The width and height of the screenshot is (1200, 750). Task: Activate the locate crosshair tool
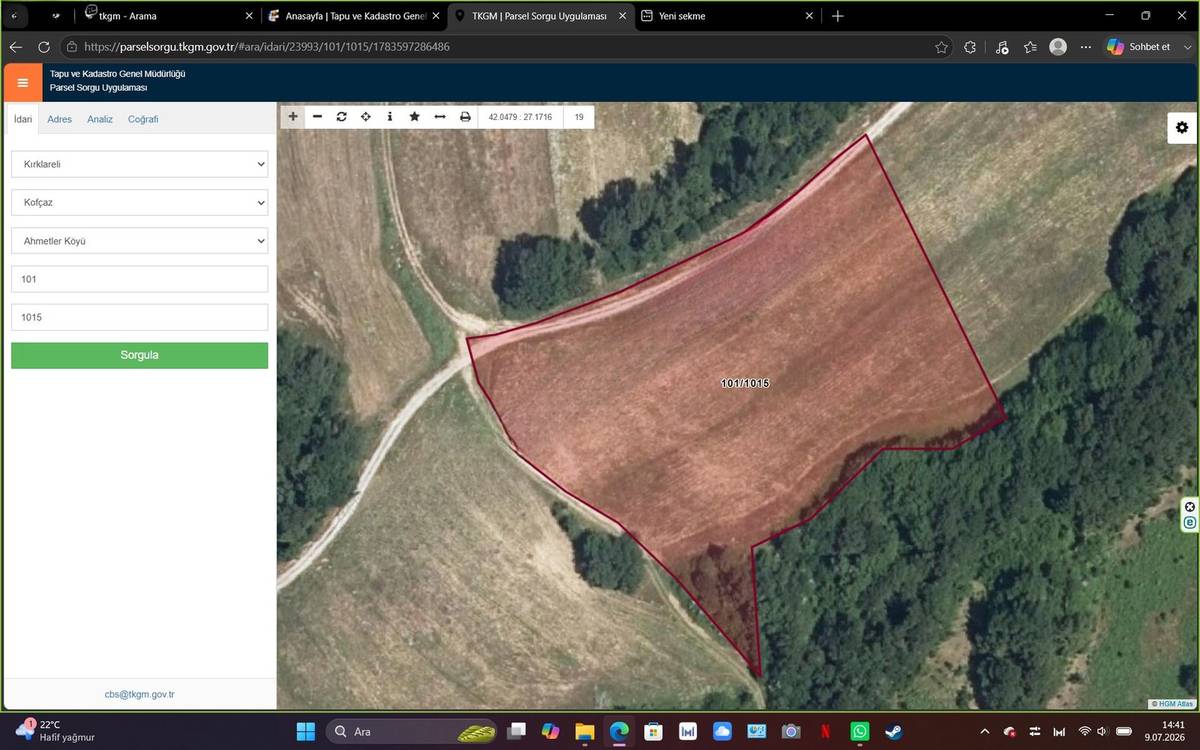tap(366, 117)
